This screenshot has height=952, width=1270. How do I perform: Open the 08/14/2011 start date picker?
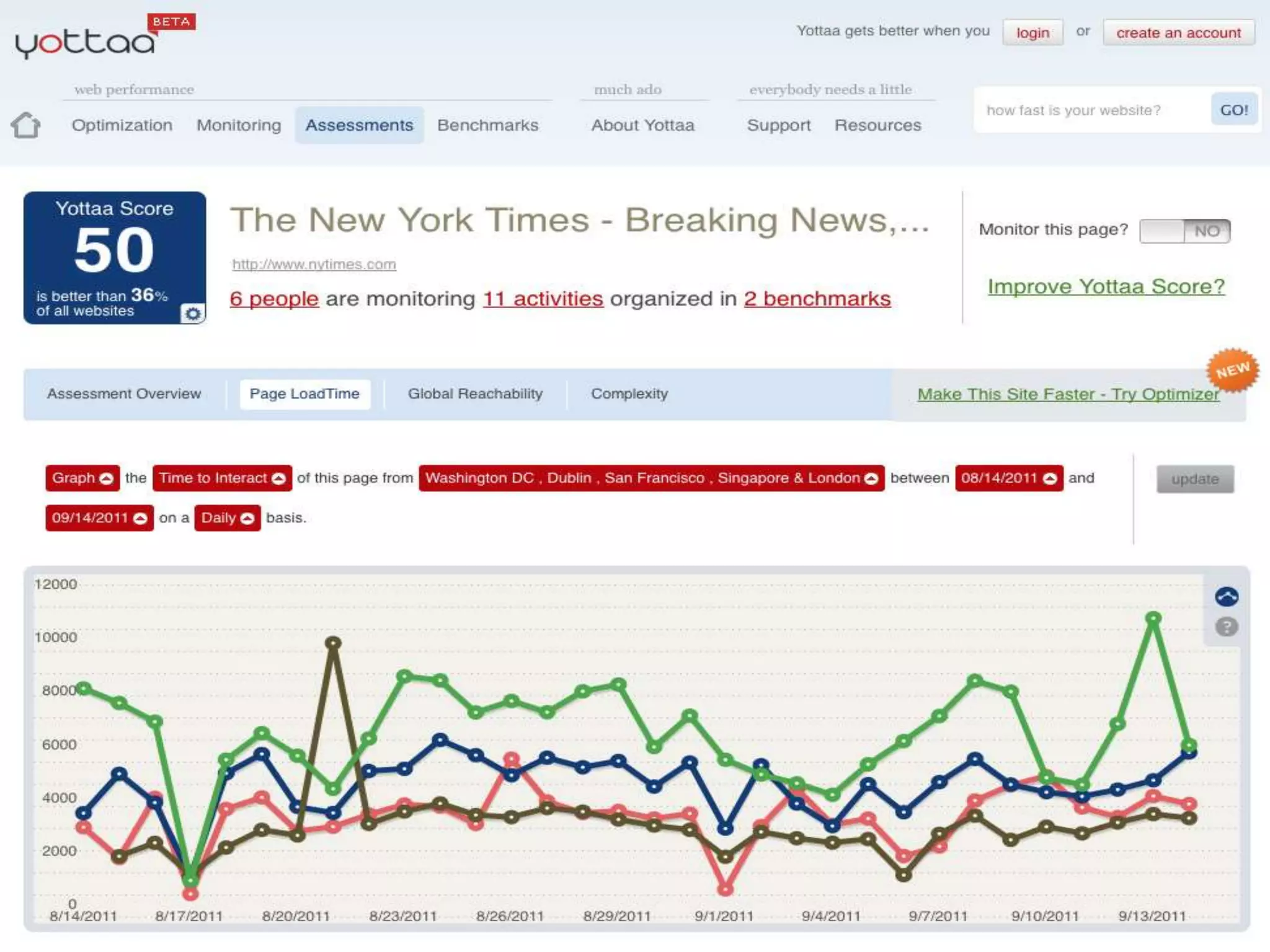tap(1009, 478)
